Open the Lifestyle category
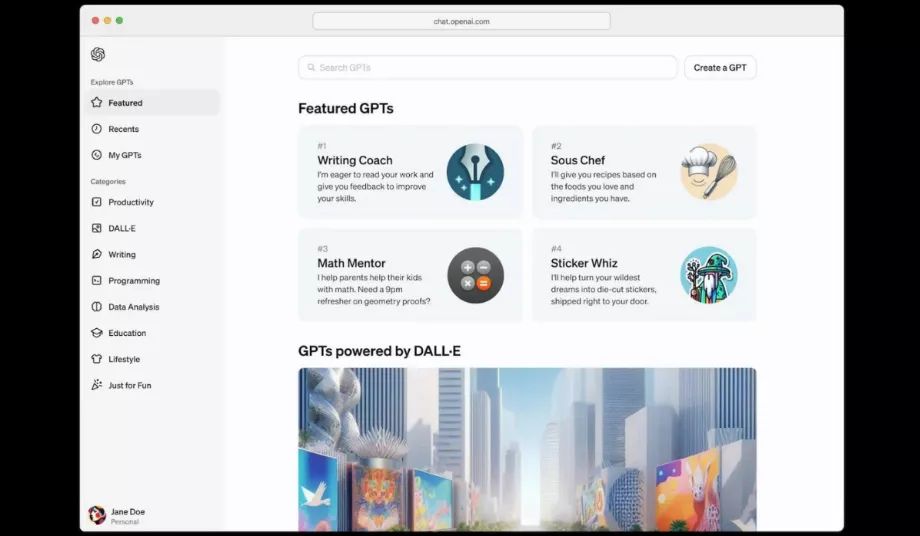Image resolution: width=920 pixels, height=536 pixels. coord(152,358)
